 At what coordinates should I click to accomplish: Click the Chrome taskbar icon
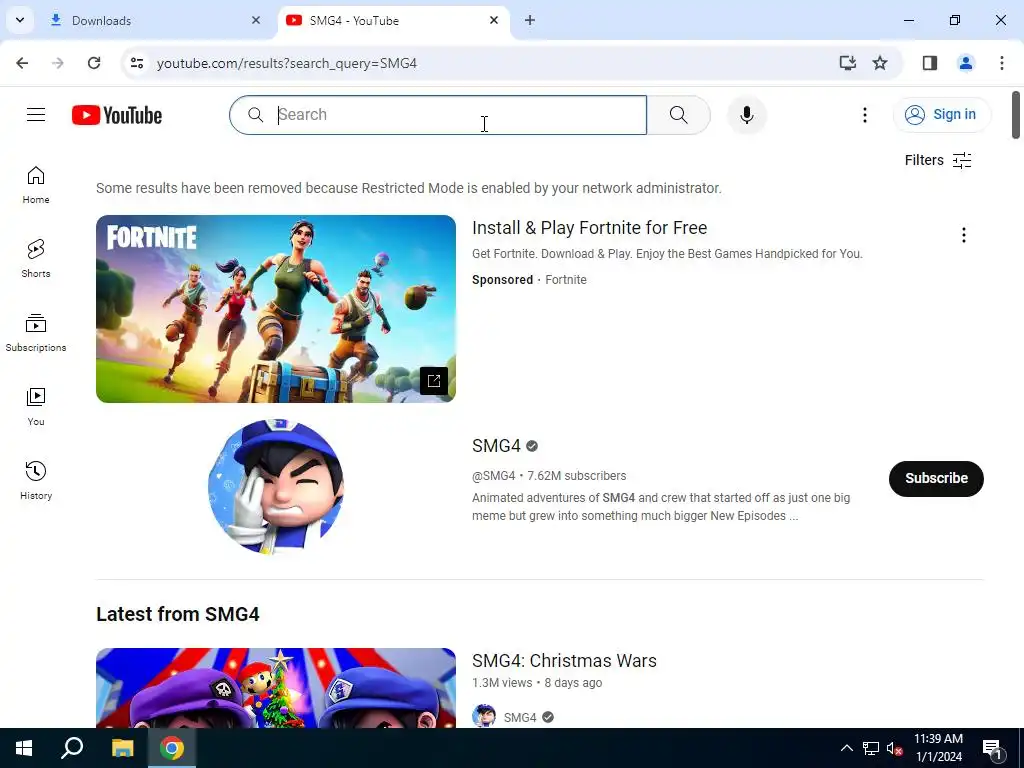pyautogui.click(x=172, y=748)
